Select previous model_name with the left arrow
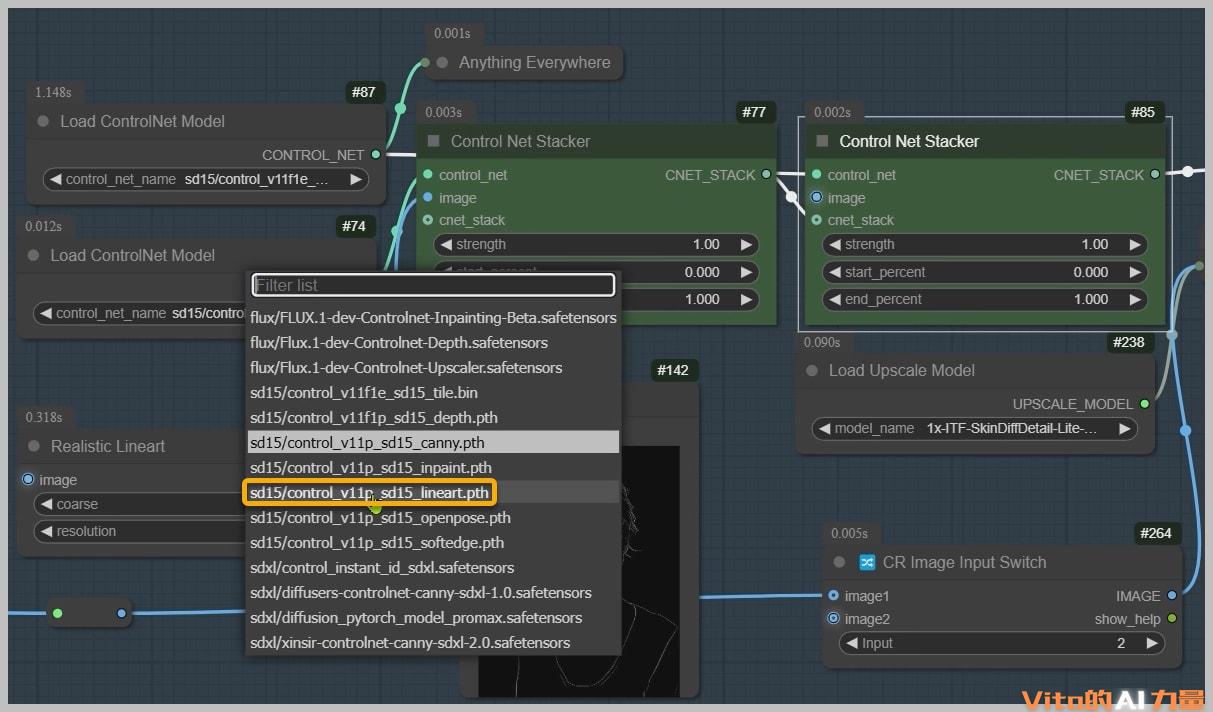1213x712 pixels. click(824, 428)
